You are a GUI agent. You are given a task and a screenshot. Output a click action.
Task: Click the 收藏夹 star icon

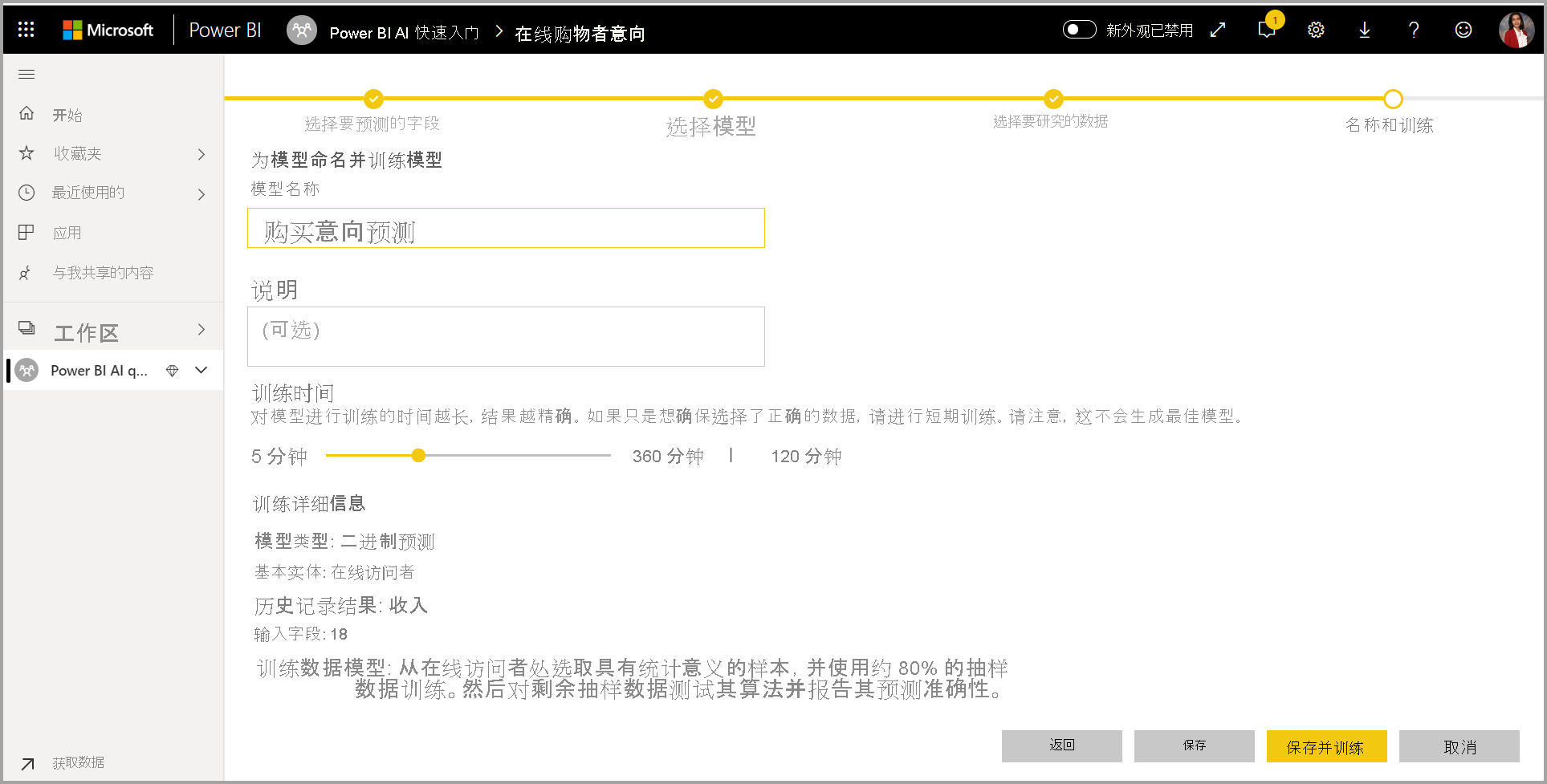pyautogui.click(x=26, y=152)
